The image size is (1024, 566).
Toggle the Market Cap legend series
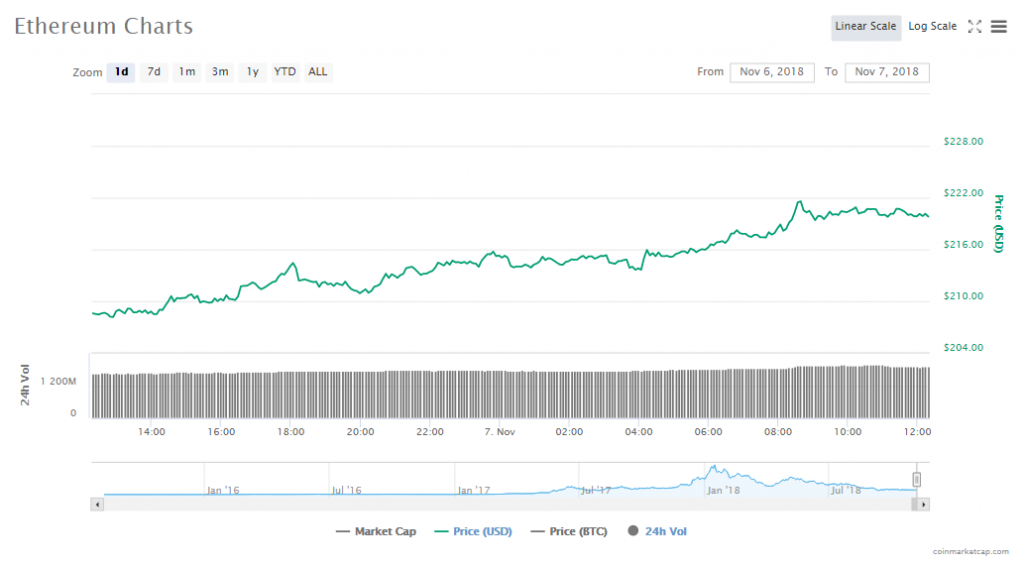(376, 531)
